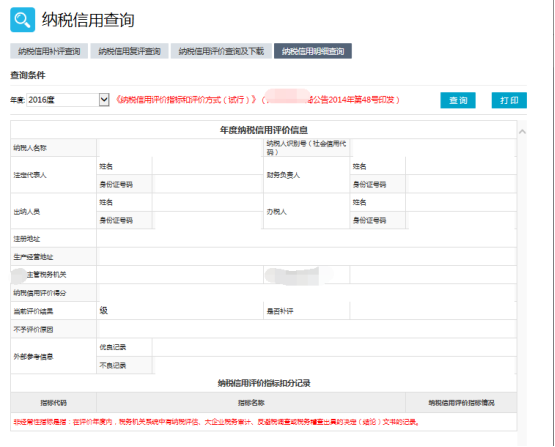Click the 纳税信用评价指标扣分记录 section title
The height and width of the screenshot is (447, 555).
[264, 383]
